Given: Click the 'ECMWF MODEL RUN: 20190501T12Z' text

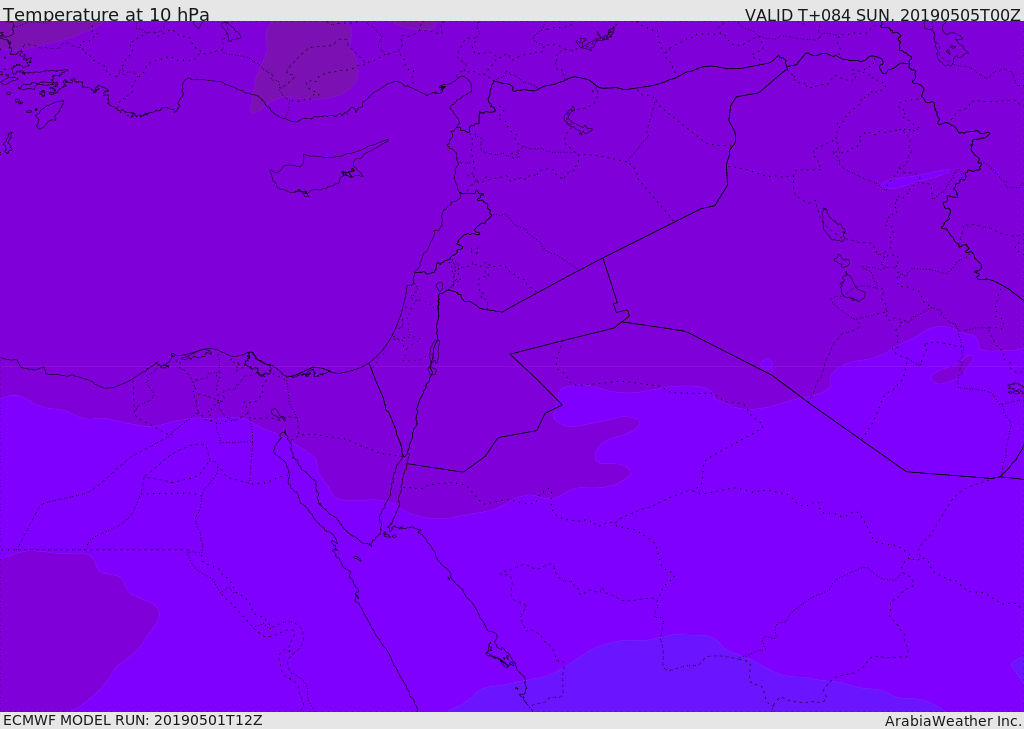Looking at the screenshot, I should (133, 720).
